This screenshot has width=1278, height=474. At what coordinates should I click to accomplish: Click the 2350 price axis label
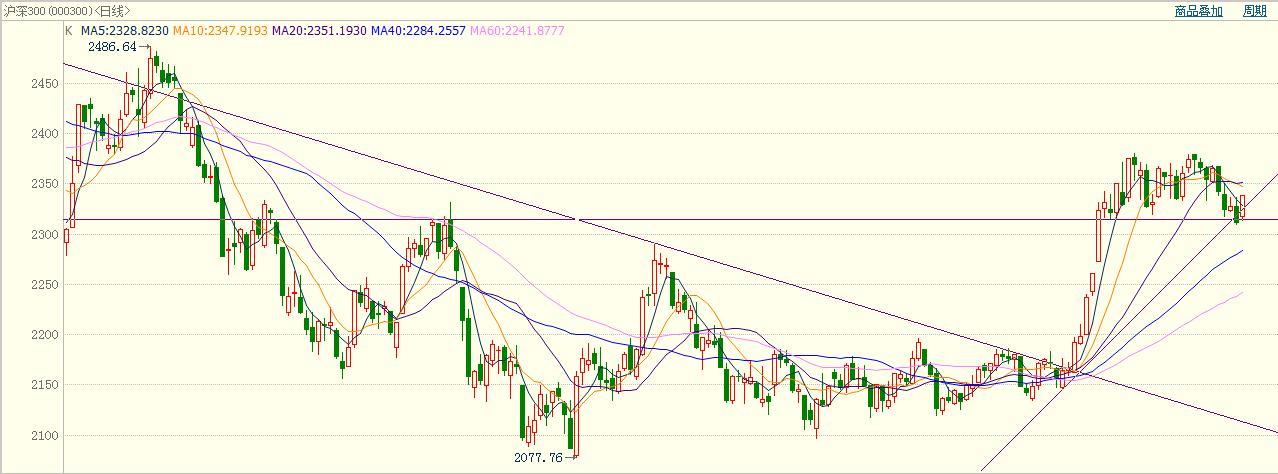pos(44,184)
